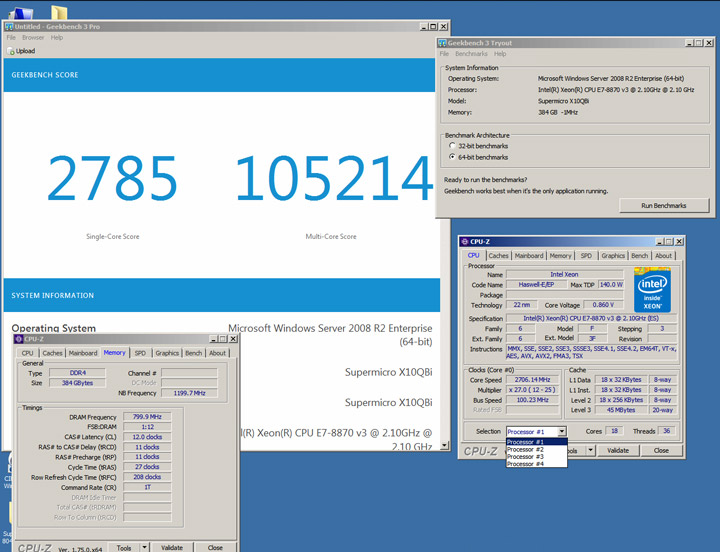
Task: Click the Upload toolbar icon in Geekbench
Action: [12, 51]
